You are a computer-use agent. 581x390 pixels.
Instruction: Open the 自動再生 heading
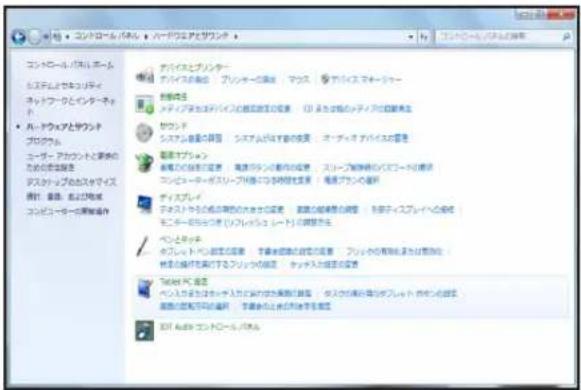point(173,97)
